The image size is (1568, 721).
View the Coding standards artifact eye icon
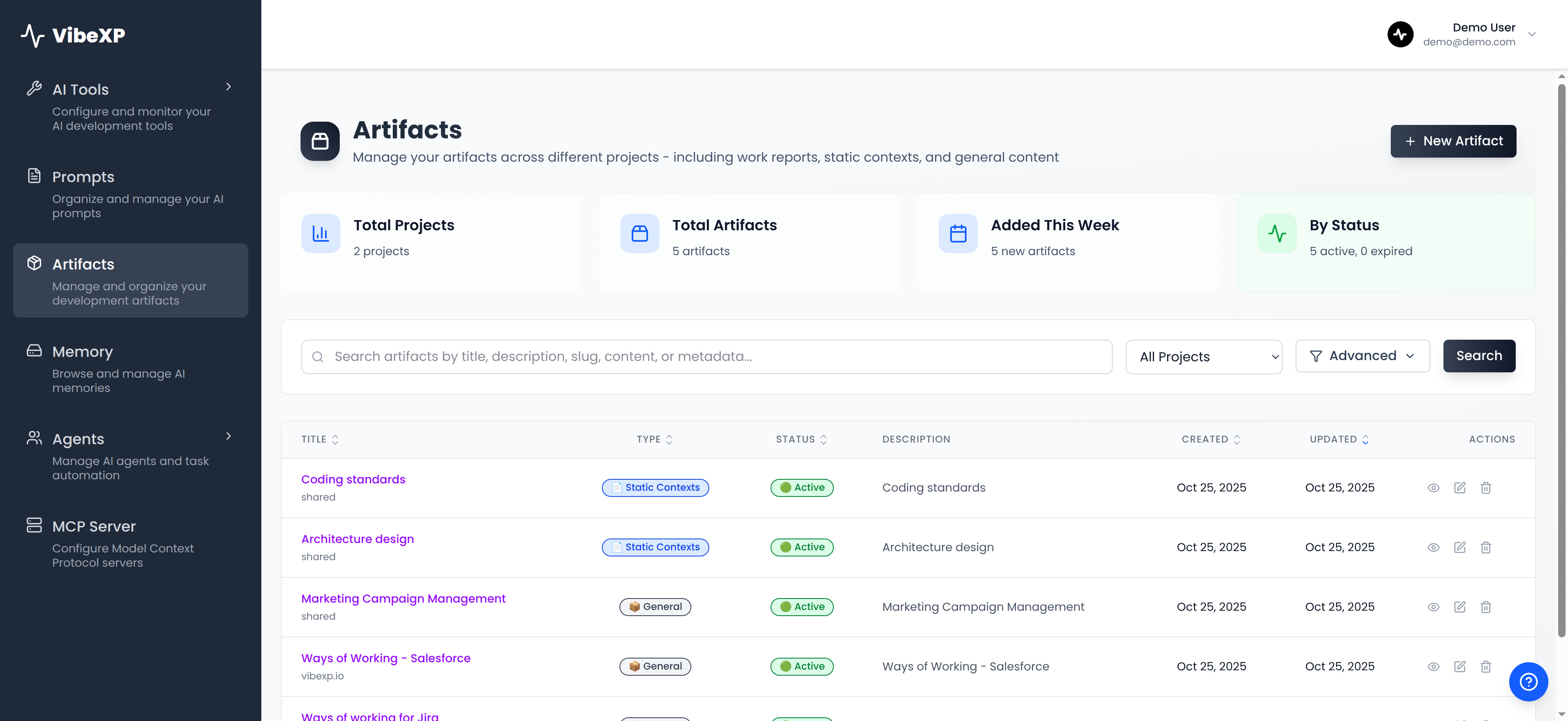(x=1434, y=487)
